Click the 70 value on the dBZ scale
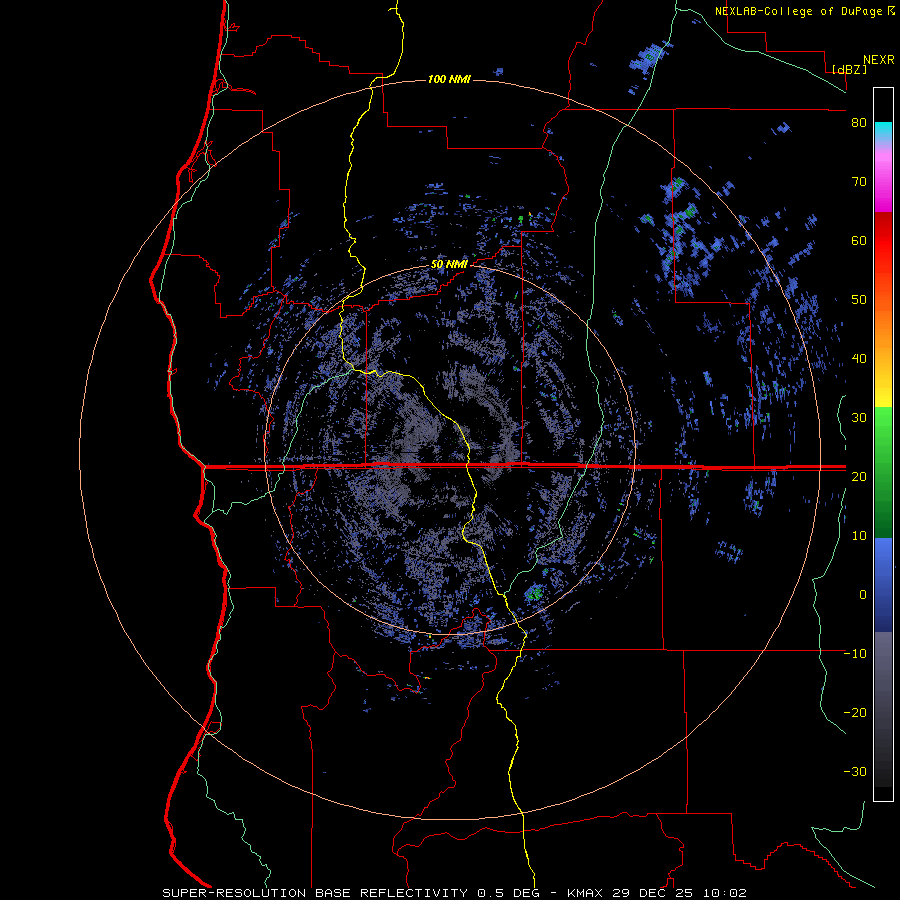 [x=859, y=182]
